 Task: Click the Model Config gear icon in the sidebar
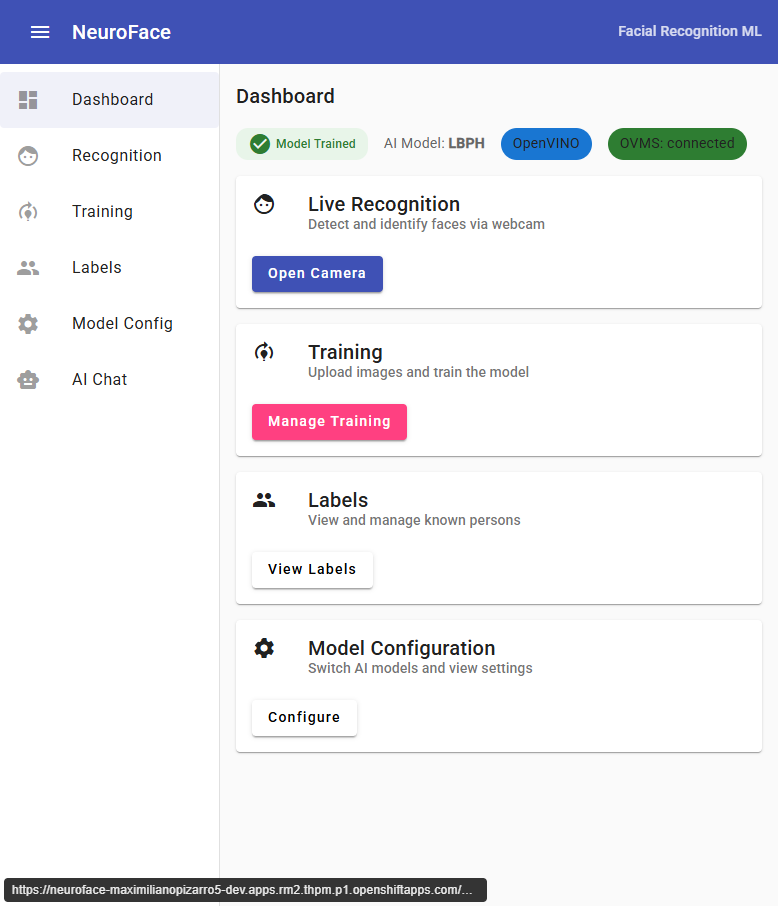pos(28,323)
